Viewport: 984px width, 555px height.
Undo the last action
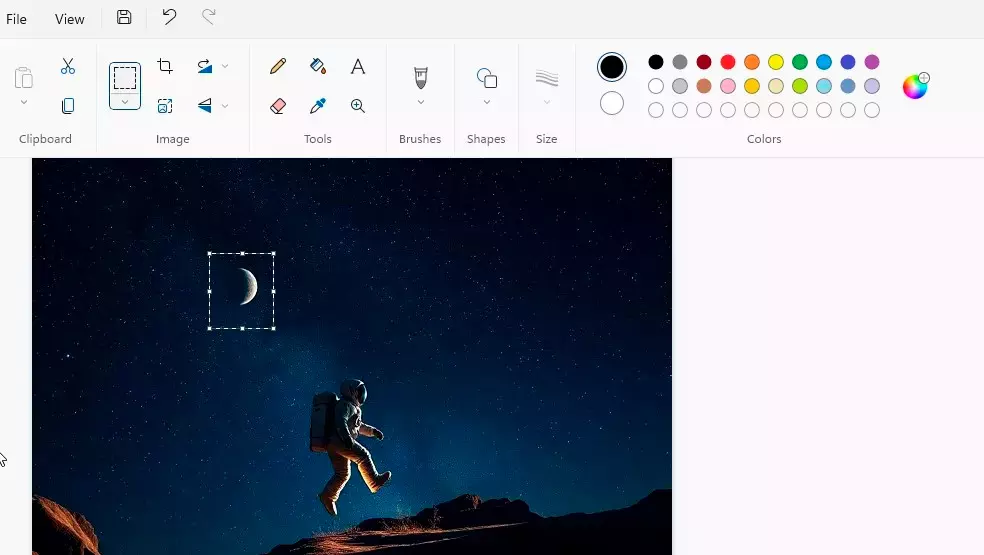(x=169, y=18)
